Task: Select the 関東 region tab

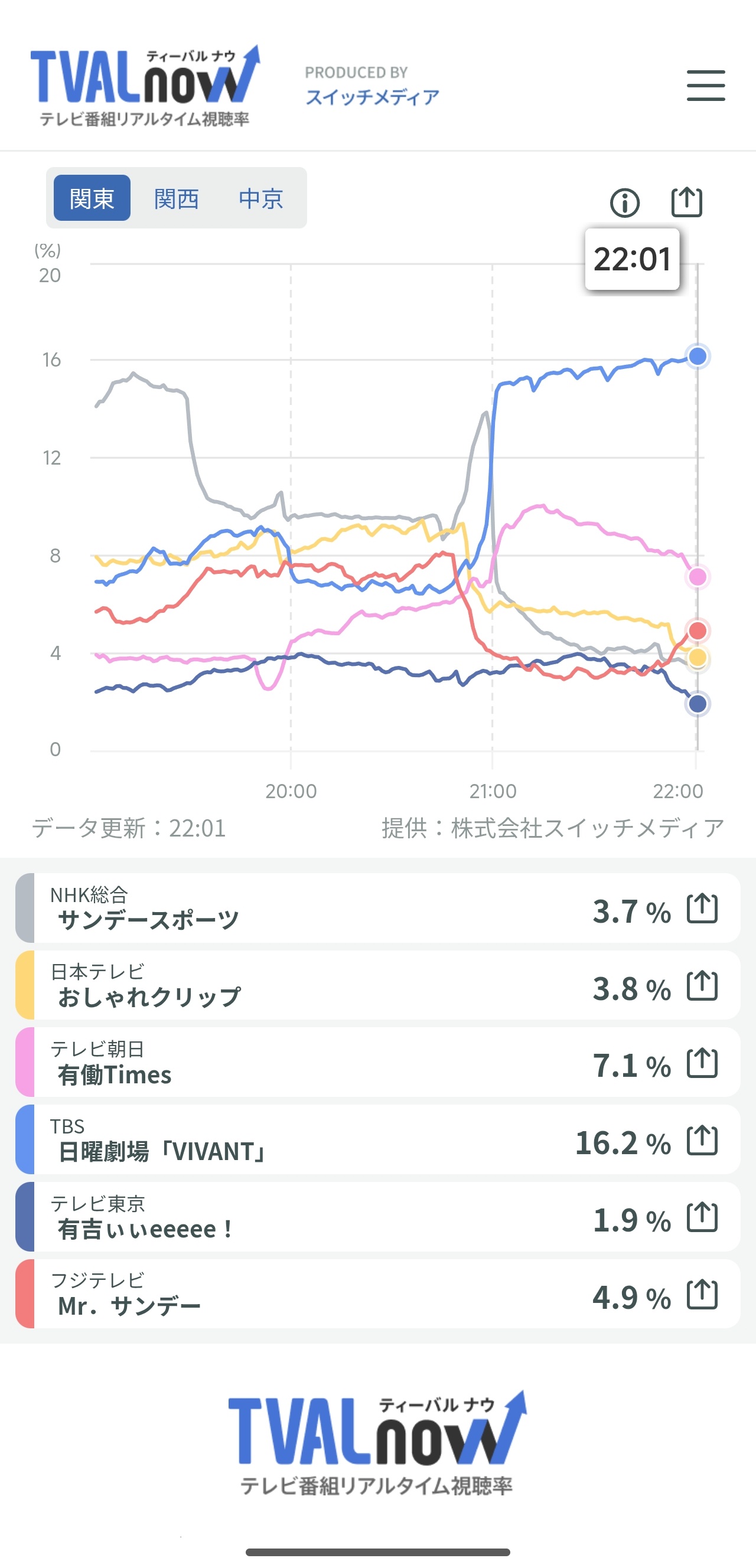Action: tap(92, 198)
